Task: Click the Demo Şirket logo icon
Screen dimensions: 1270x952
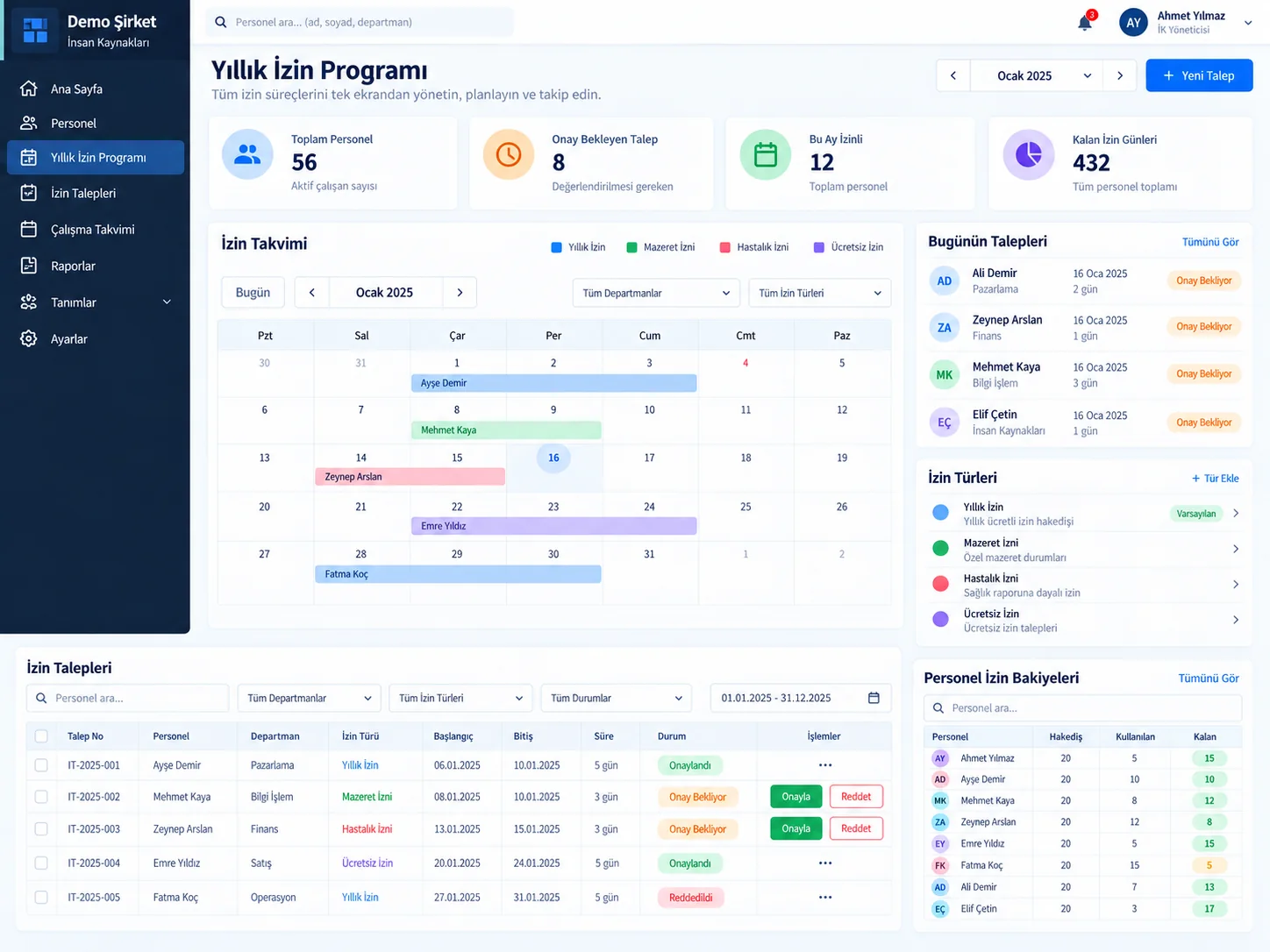Action: [35, 29]
